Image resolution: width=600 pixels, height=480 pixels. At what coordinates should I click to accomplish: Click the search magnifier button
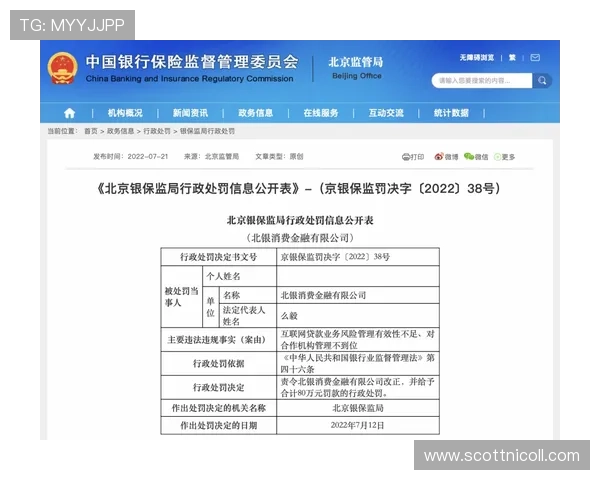point(542,80)
